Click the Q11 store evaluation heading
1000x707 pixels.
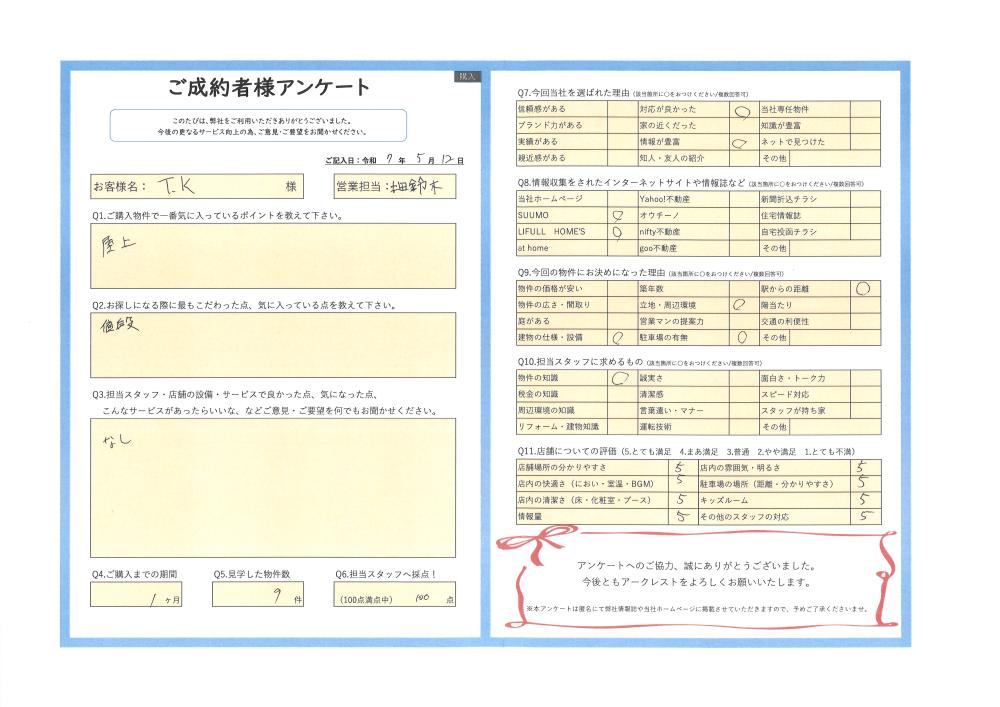click(686, 451)
